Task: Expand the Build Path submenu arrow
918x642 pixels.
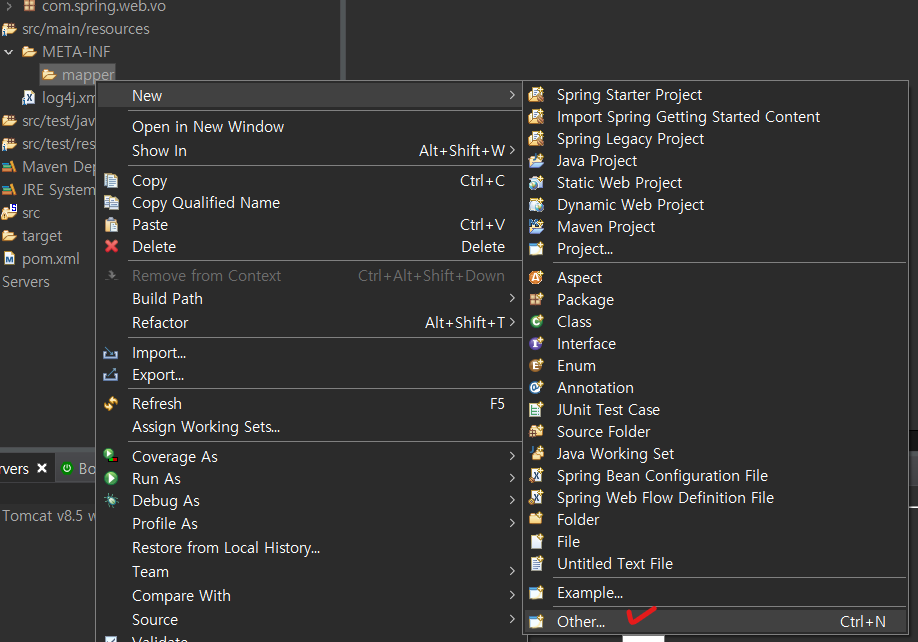Action: click(512, 298)
